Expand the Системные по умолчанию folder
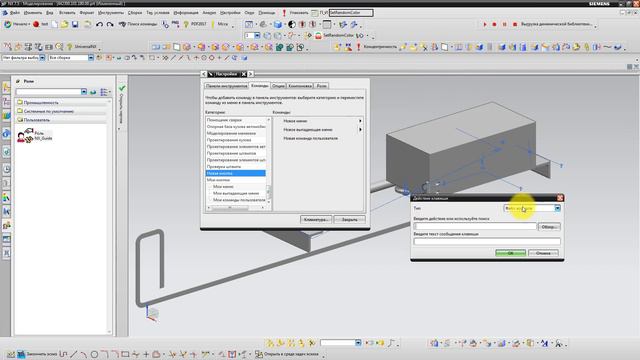 pos(61,111)
